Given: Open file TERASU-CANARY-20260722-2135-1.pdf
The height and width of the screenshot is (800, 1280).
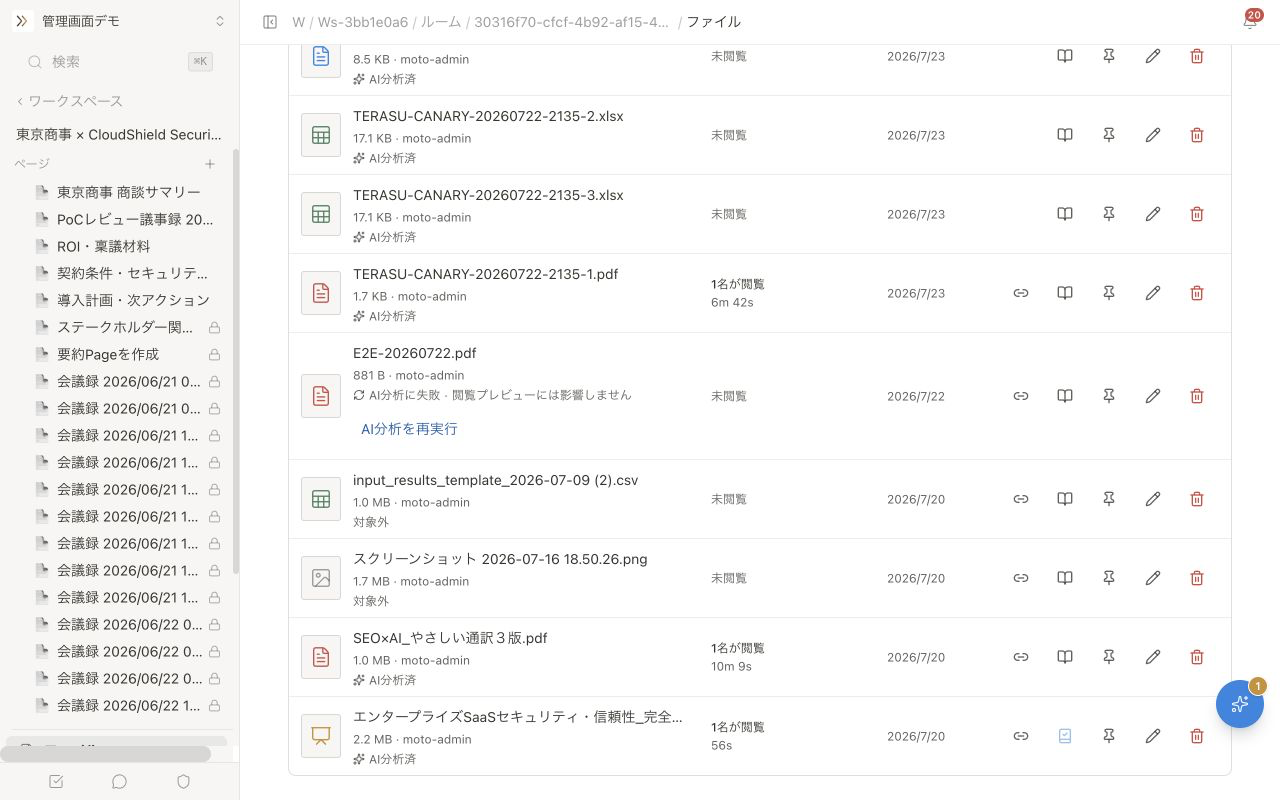Looking at the screenshot, I should click(485, 274).
